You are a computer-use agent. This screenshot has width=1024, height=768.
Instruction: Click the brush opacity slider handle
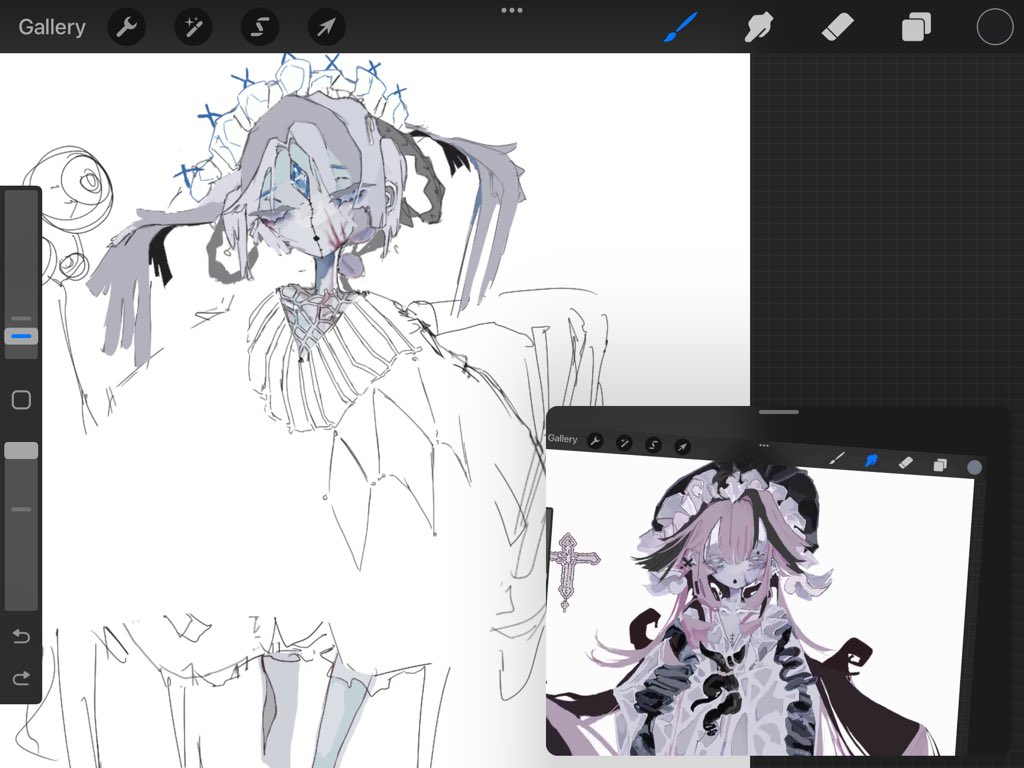tap(22, 451)
